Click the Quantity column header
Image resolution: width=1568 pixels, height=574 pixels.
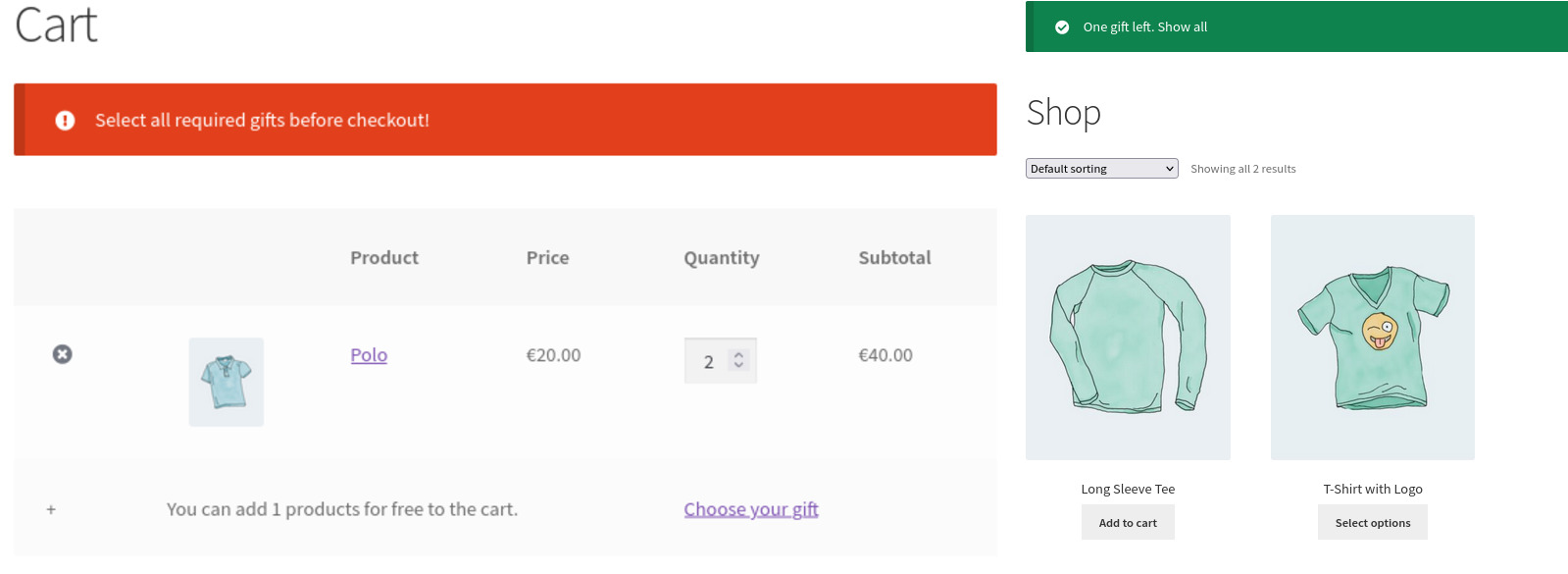coord(722,258)
